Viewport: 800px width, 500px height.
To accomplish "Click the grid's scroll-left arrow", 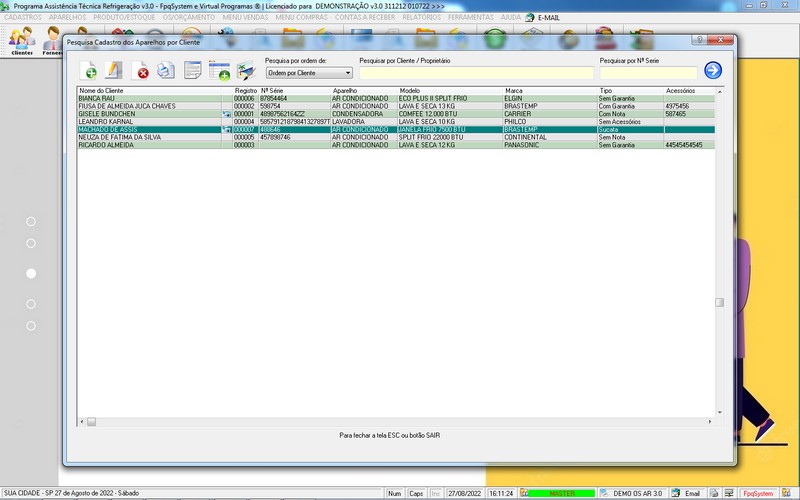I will (82, 422).
